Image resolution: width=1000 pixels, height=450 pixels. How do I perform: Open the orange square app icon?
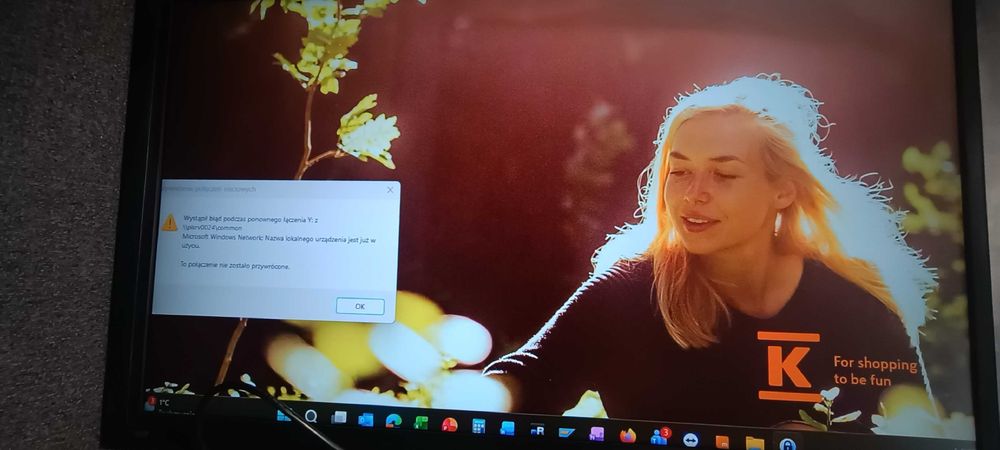point(722,441)
